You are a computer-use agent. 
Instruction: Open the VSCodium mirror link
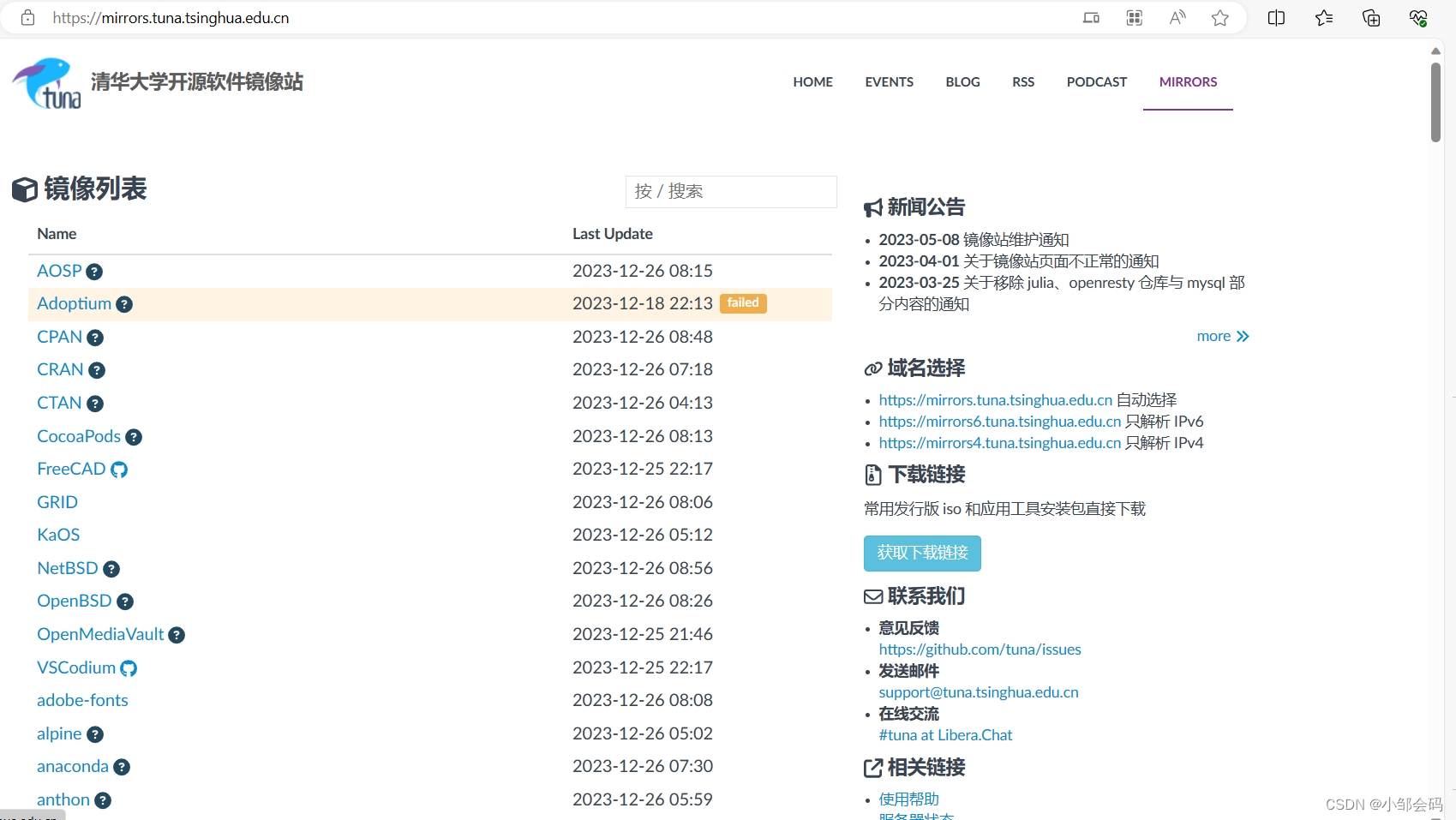point(76,667)
